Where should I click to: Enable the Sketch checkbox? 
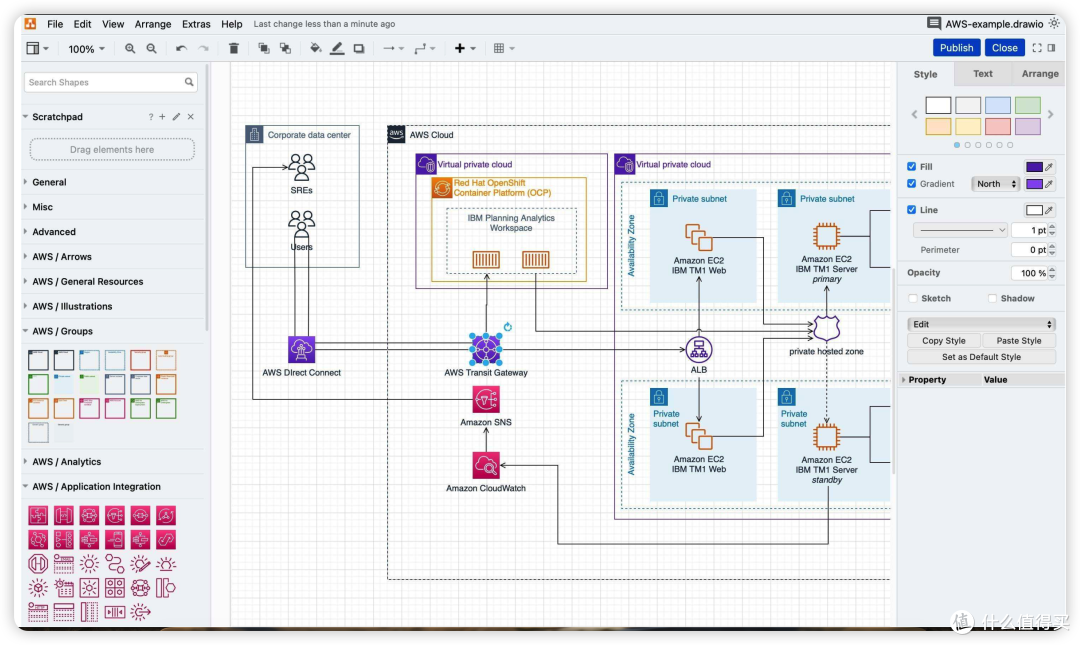click(913, 298)
